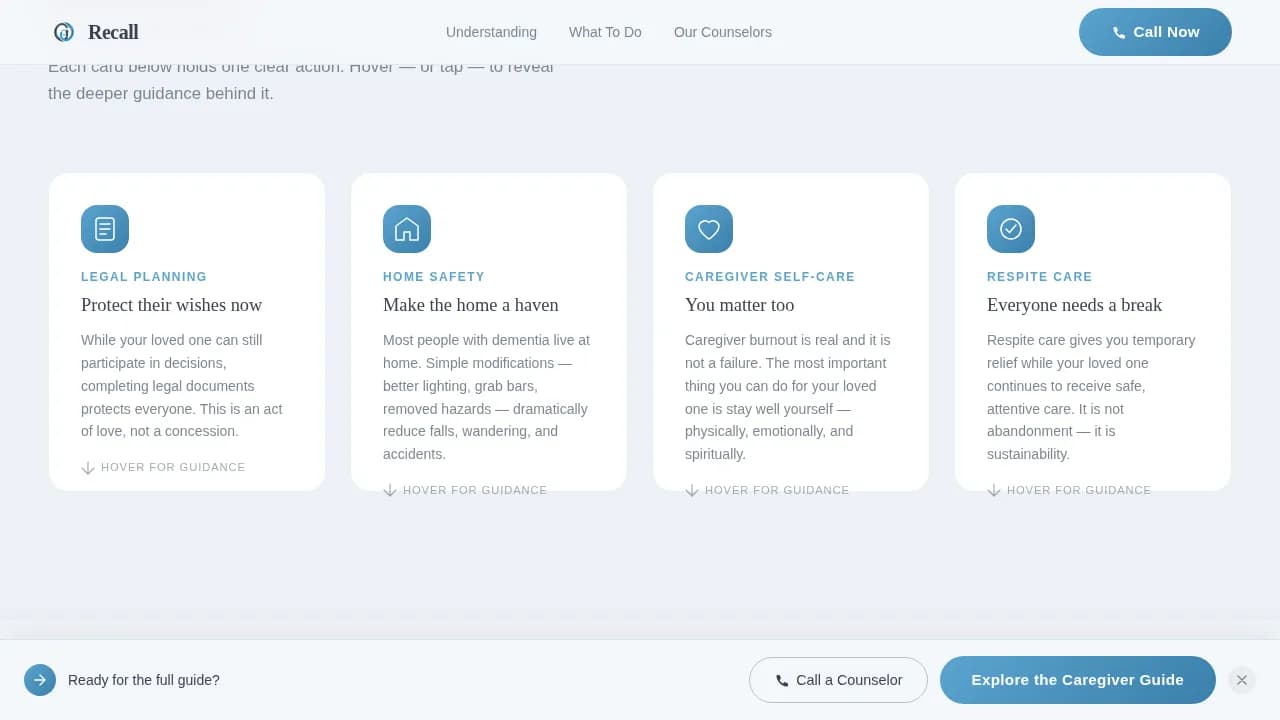
Task: Click Explore the Caregiver Guide button
Action: 1078,680
